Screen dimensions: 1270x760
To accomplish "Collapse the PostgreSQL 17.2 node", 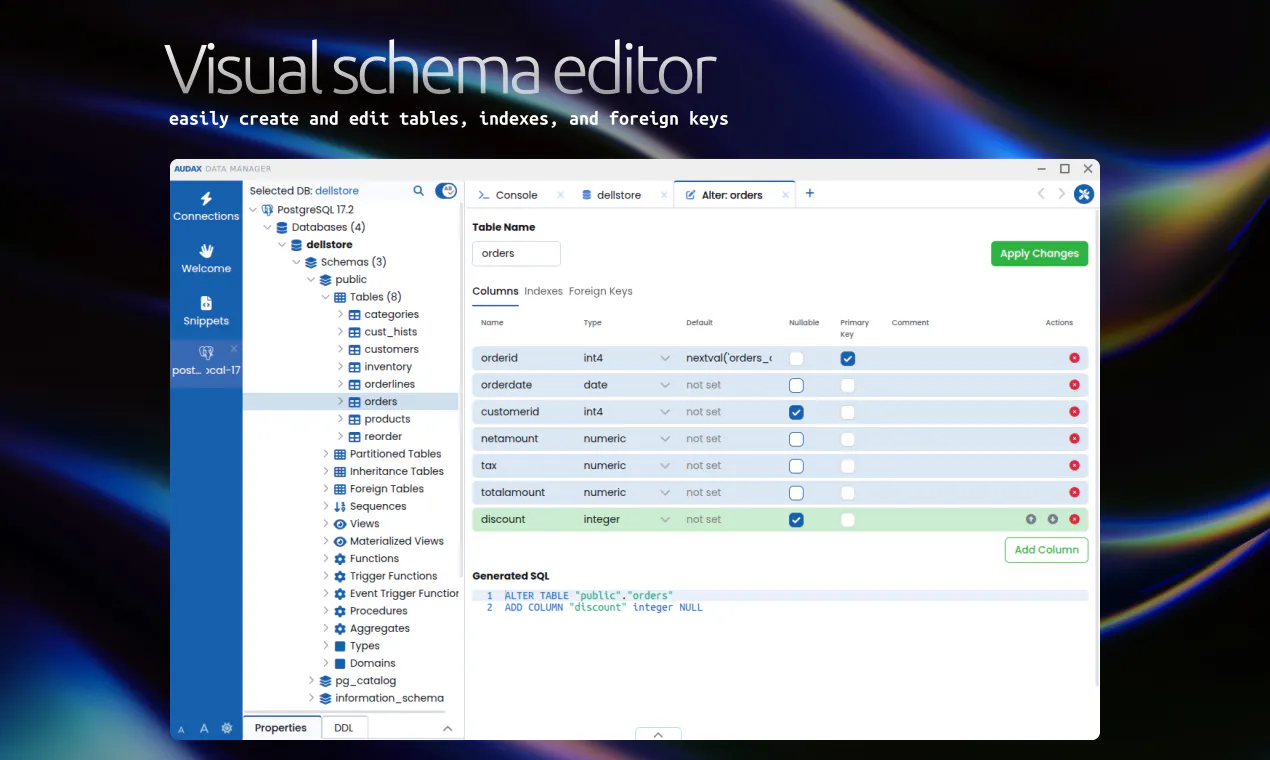I will point(252,210).
